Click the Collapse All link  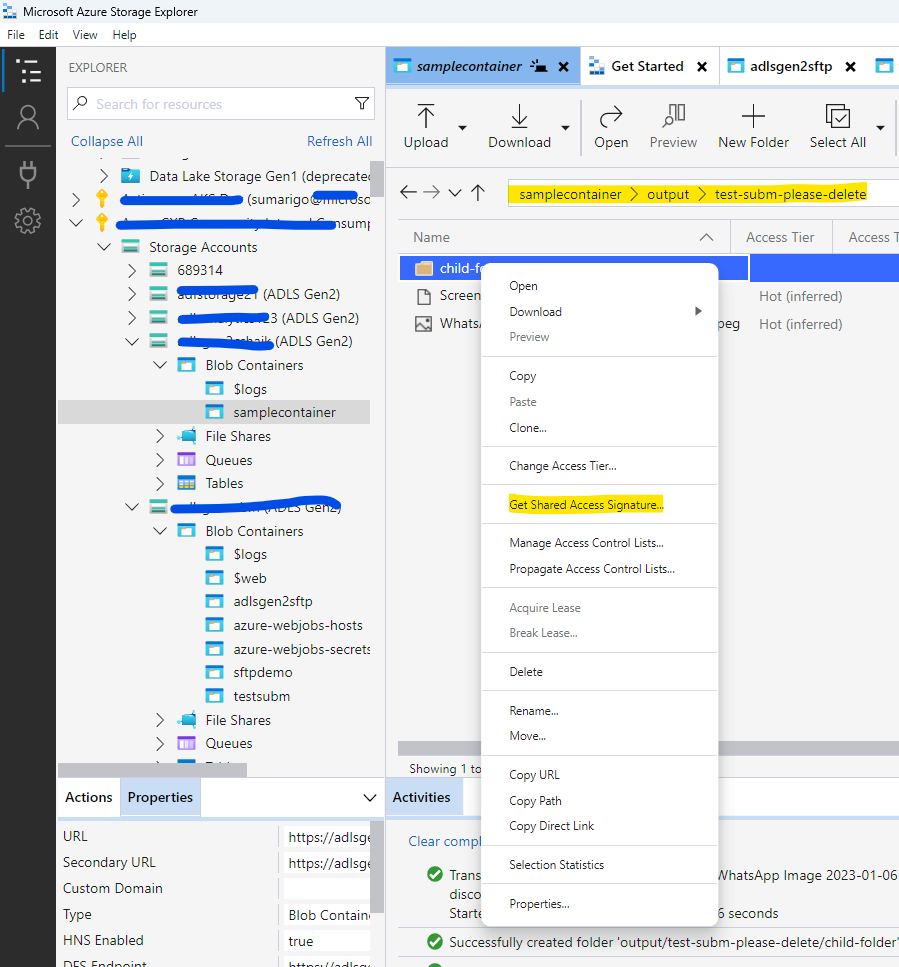pos(107,141)
